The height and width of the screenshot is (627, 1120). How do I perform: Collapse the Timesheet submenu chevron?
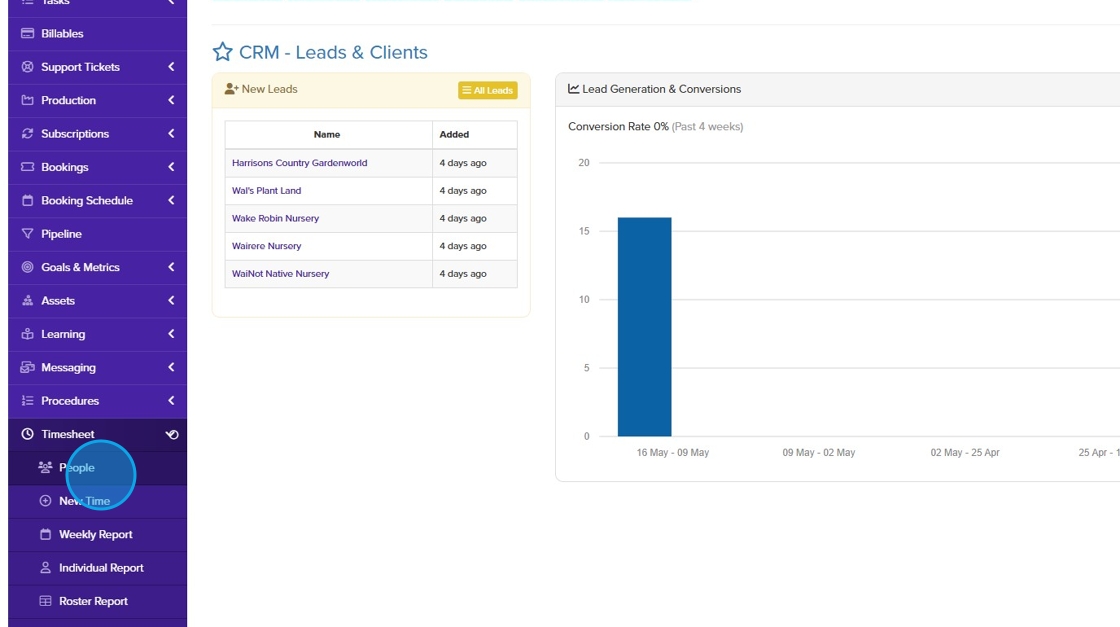[x=171, y=434]
